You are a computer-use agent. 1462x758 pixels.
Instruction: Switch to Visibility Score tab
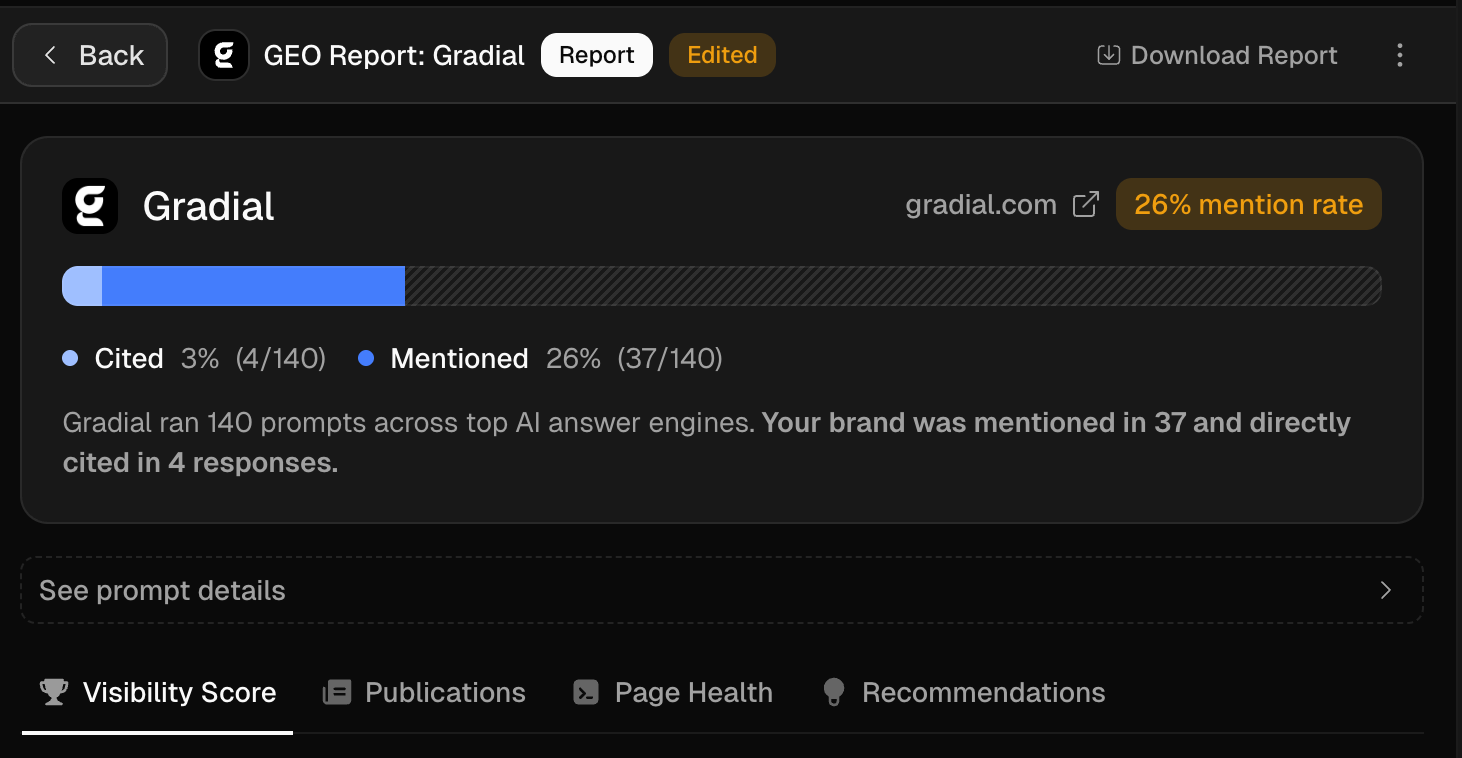[x=157, y=693]
